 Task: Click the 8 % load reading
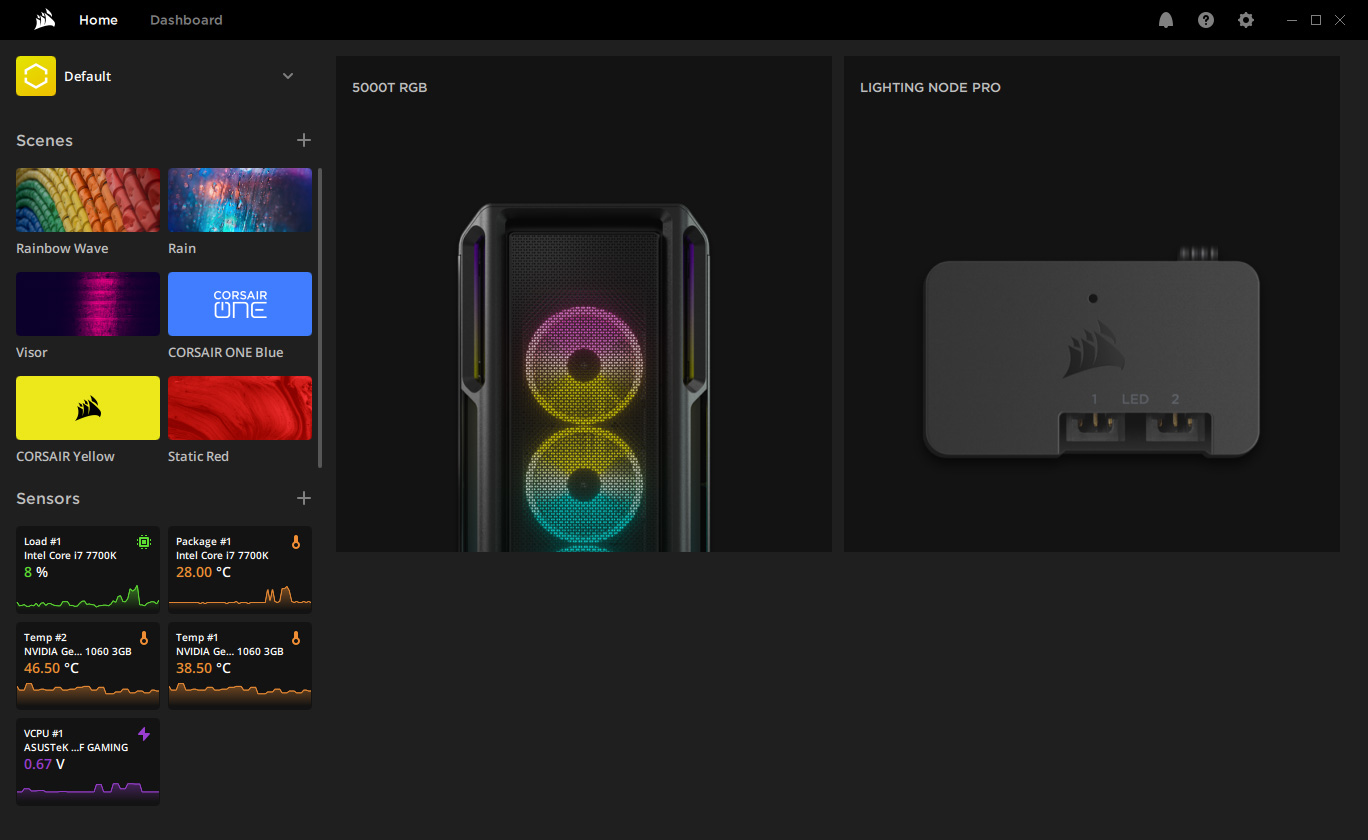point(36,573)
